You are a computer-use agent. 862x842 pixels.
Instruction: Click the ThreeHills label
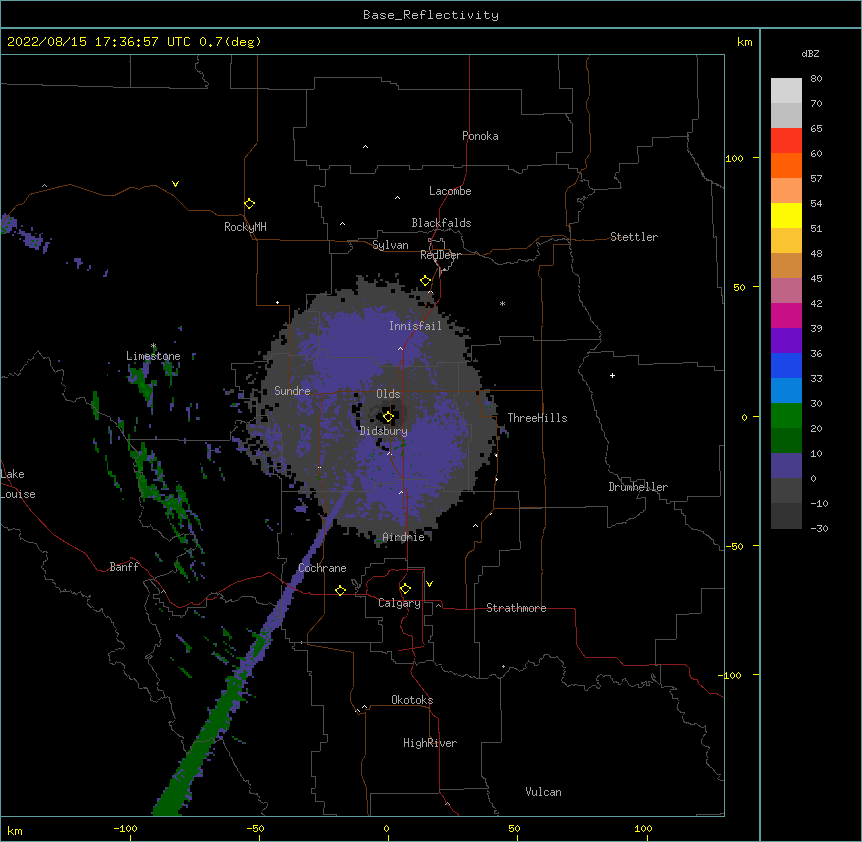[x=537, y=418]
